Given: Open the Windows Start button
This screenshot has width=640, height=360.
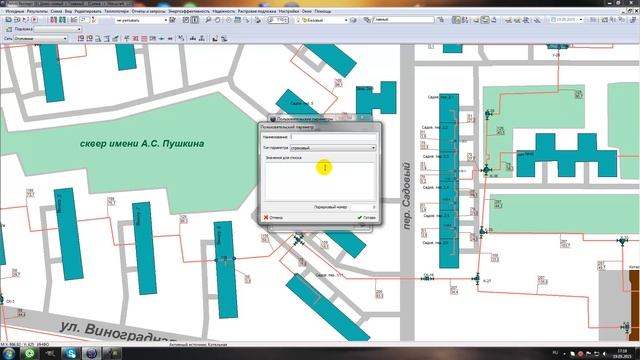Looking at the screenshot, I should click(x=9, y=353).
